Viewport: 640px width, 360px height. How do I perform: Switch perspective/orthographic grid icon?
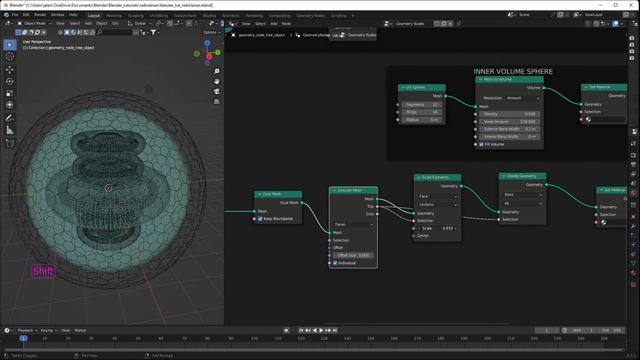click(217, 101)
